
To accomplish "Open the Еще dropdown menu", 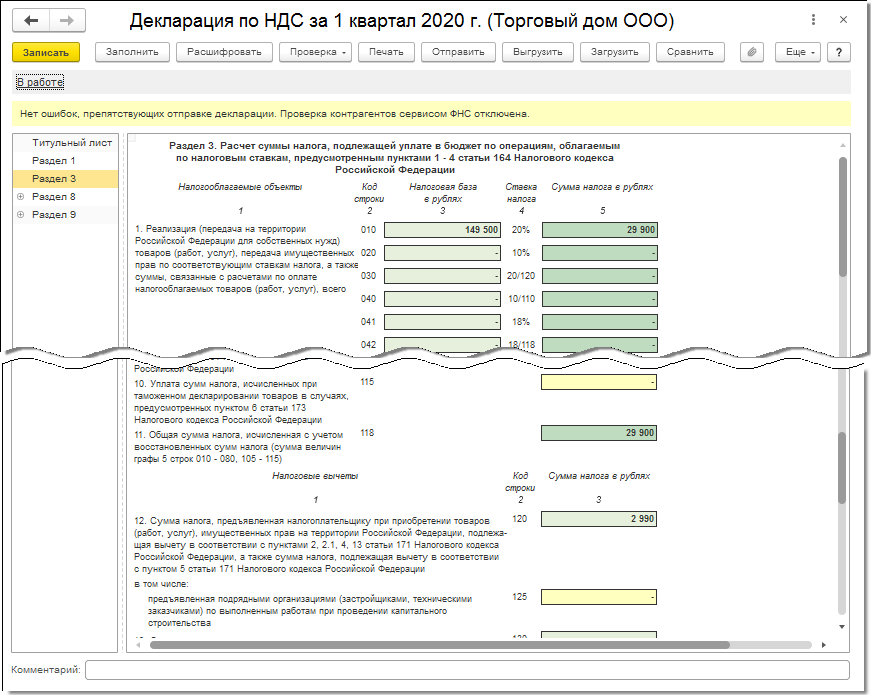I will [x=798, y=52].
